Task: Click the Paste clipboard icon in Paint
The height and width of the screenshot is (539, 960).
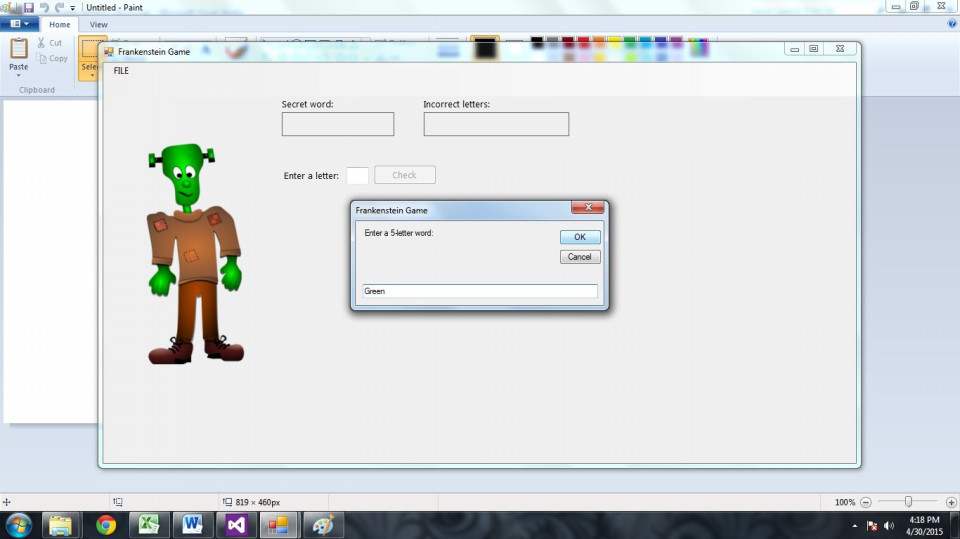Action: [x=19, y=49]
